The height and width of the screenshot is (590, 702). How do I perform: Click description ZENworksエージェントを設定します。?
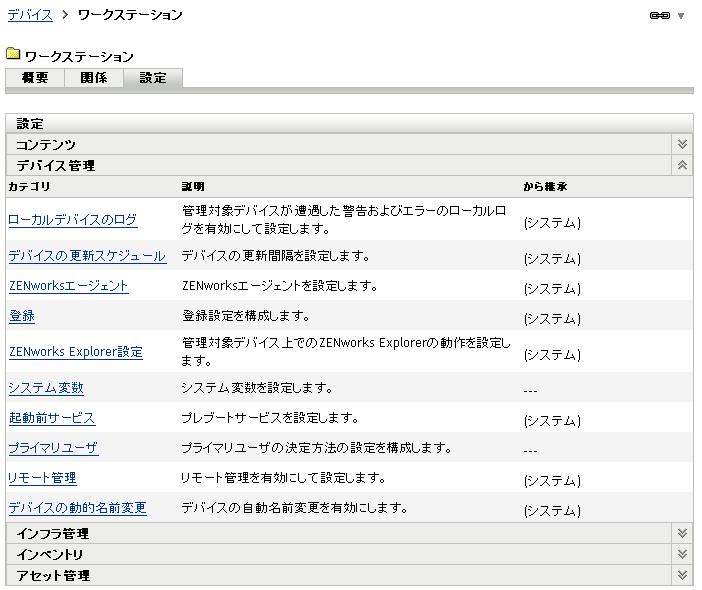(x=280, y=286)
